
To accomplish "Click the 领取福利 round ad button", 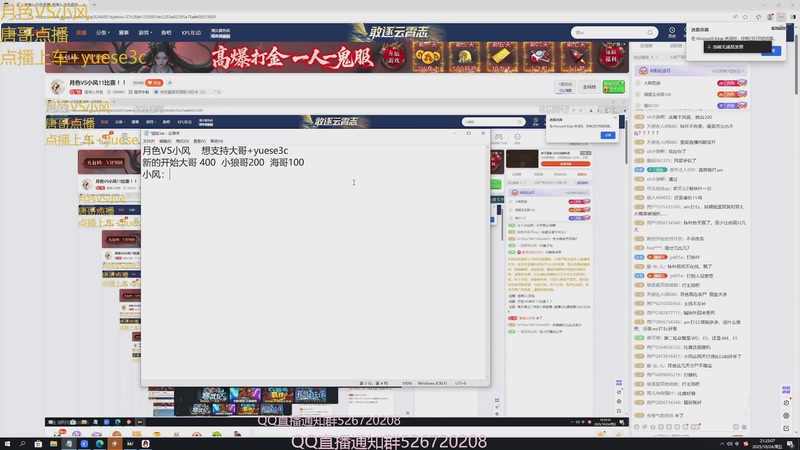I will click(x=611, y=57).
